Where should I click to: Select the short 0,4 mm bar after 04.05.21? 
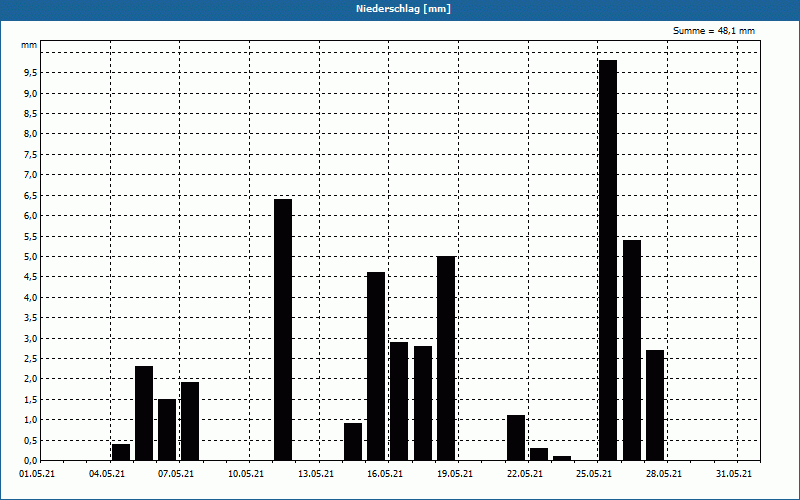[121, 452]
